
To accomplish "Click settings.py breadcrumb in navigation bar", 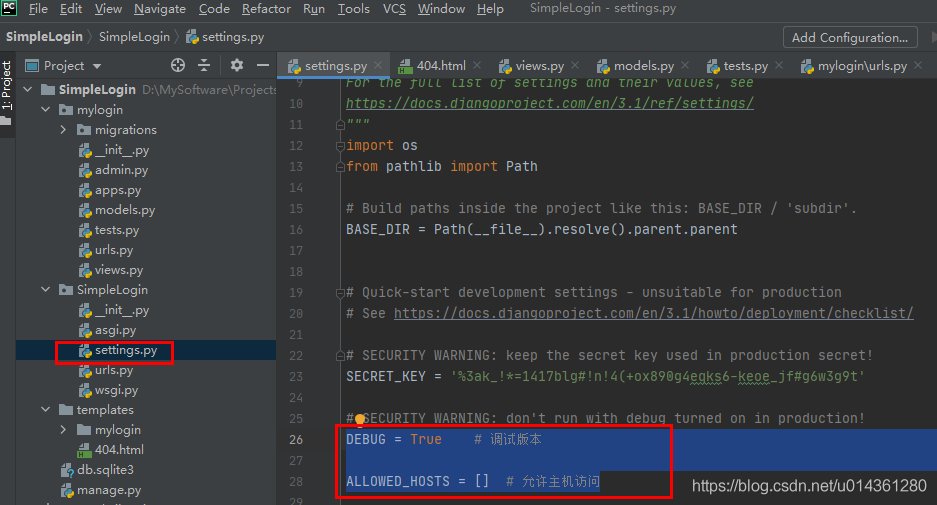I will tap(225, 37).
